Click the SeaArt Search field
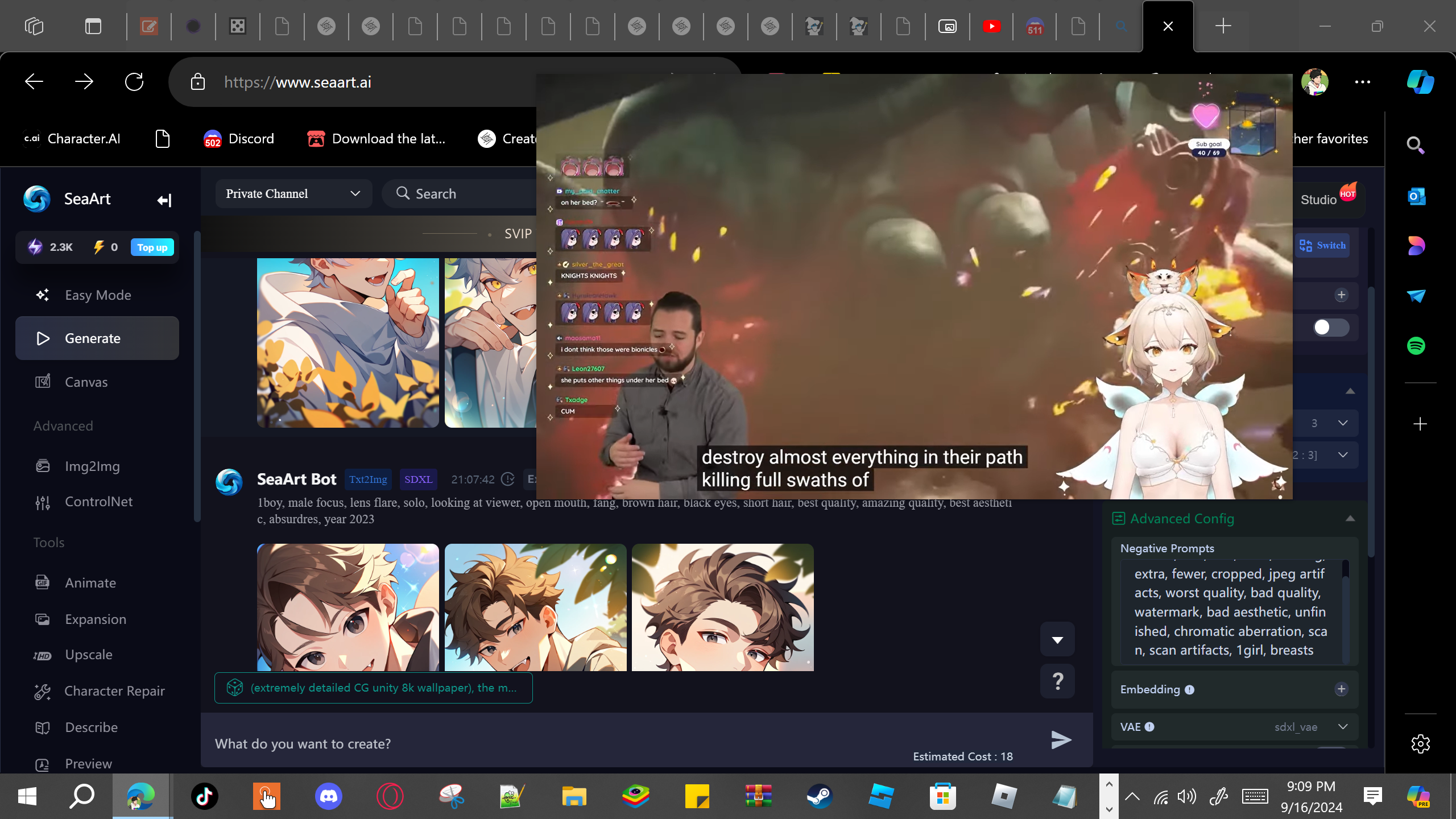This screenshot has height=819, width=1456. coord(461,194)
